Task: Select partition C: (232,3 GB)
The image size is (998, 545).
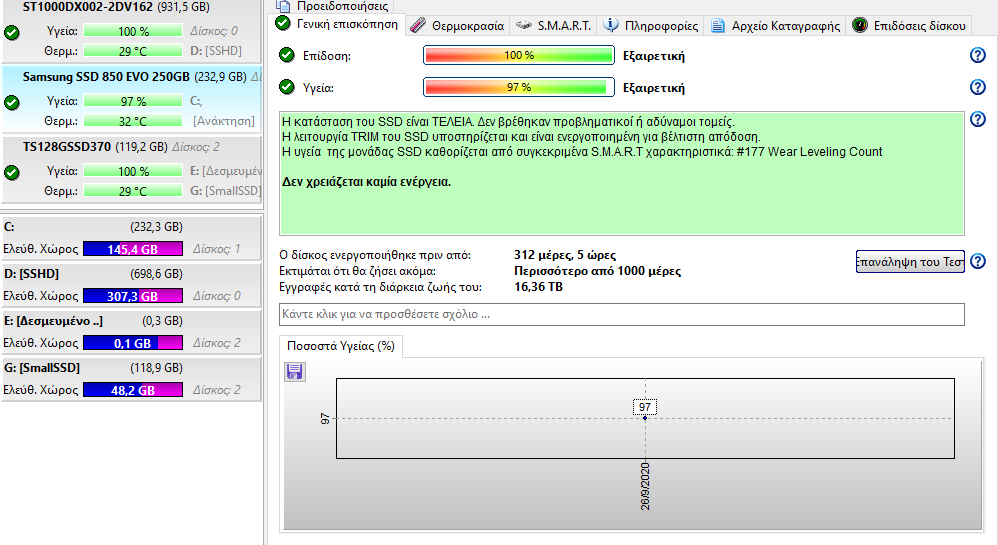Action: tap(130, 237)
